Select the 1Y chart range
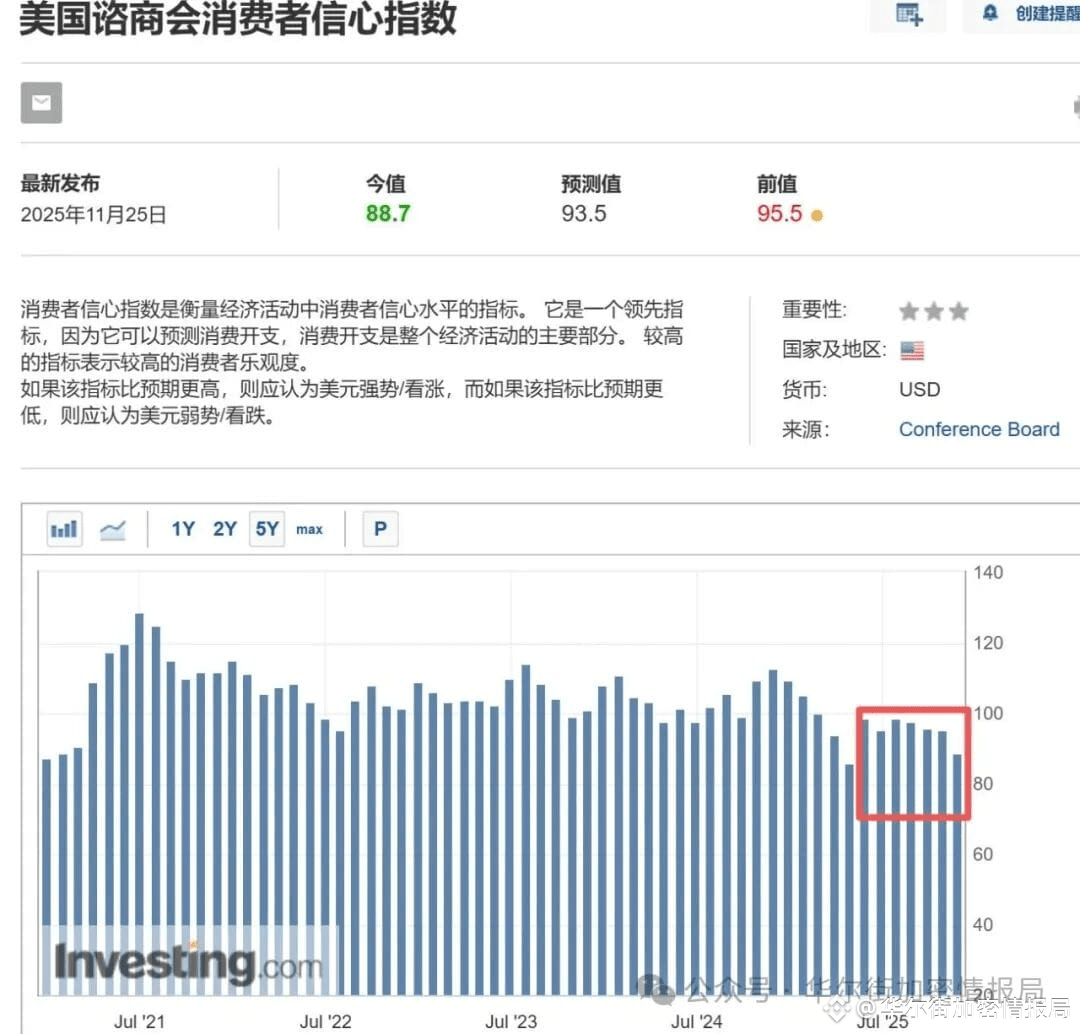This screenshot has width=1080, height=1034. [182, 528]
